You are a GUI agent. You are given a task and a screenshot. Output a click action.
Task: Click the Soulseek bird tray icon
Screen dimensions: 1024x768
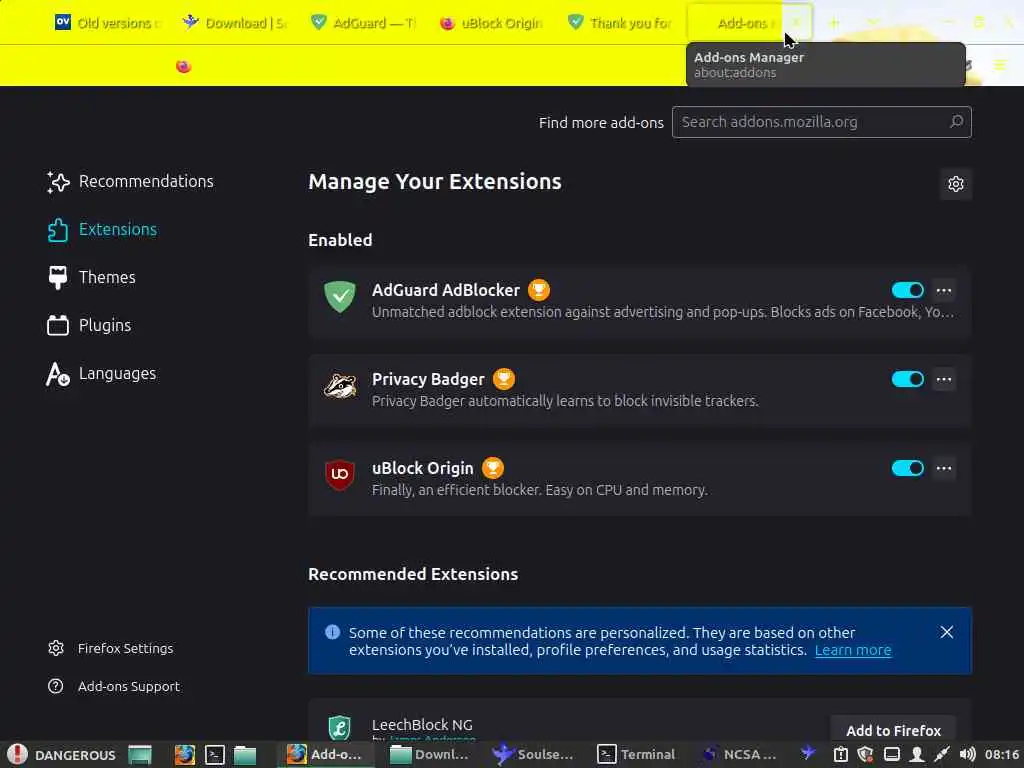pyautogui.click(x=808, y=752)
